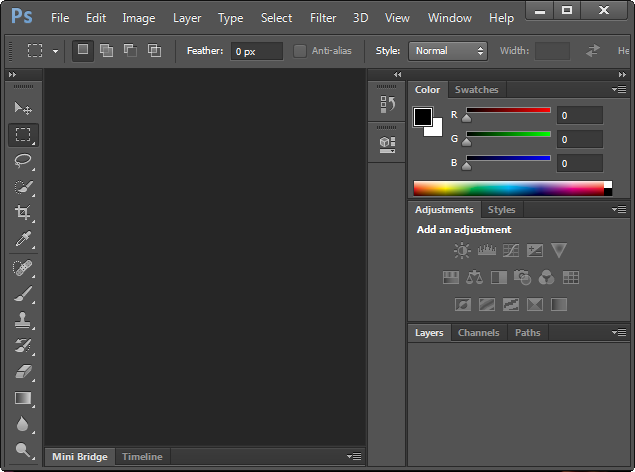Select the Blur tool
635x472 pixels.
coord(23,424)
